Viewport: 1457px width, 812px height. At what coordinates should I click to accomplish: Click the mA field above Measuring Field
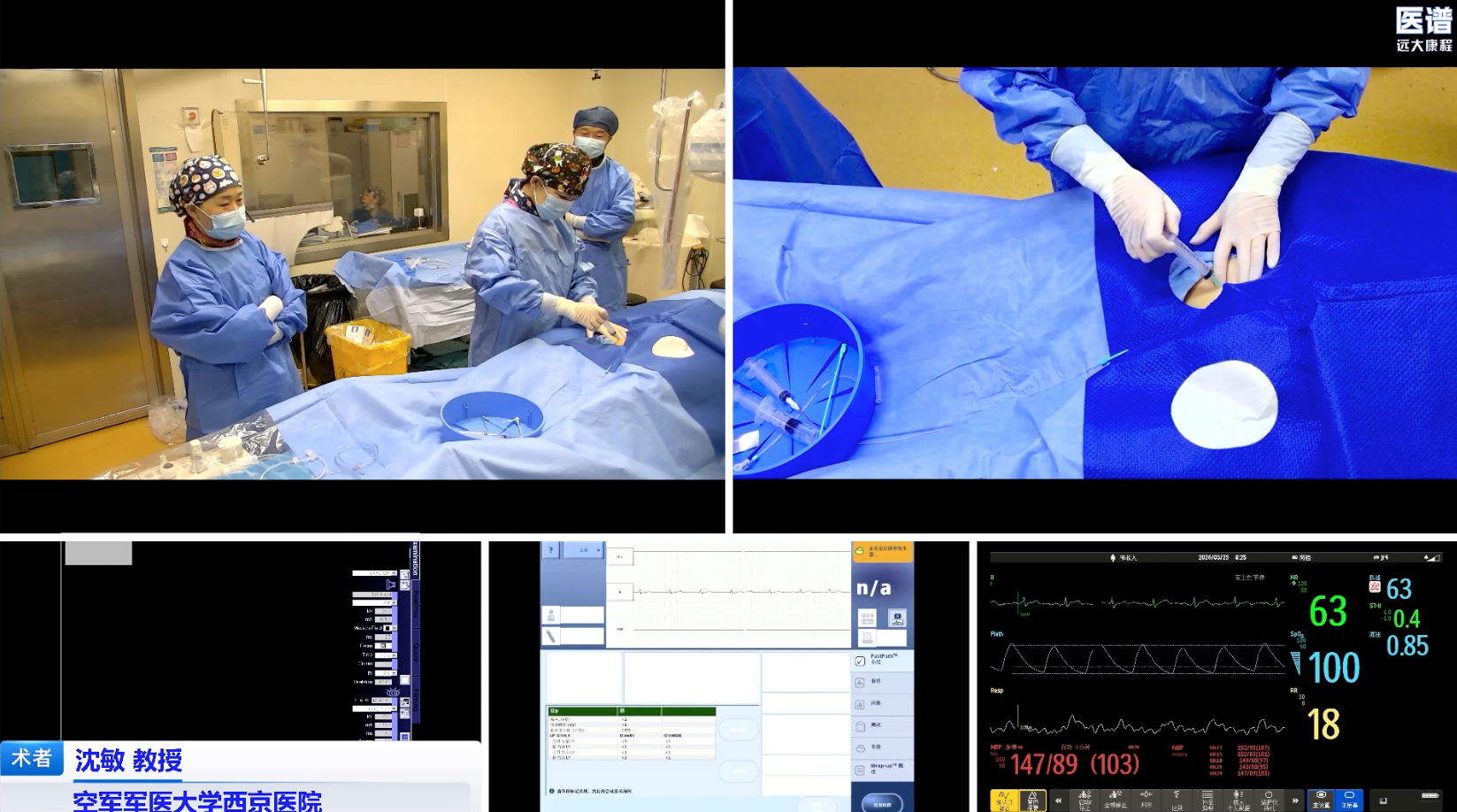(384, 619)
